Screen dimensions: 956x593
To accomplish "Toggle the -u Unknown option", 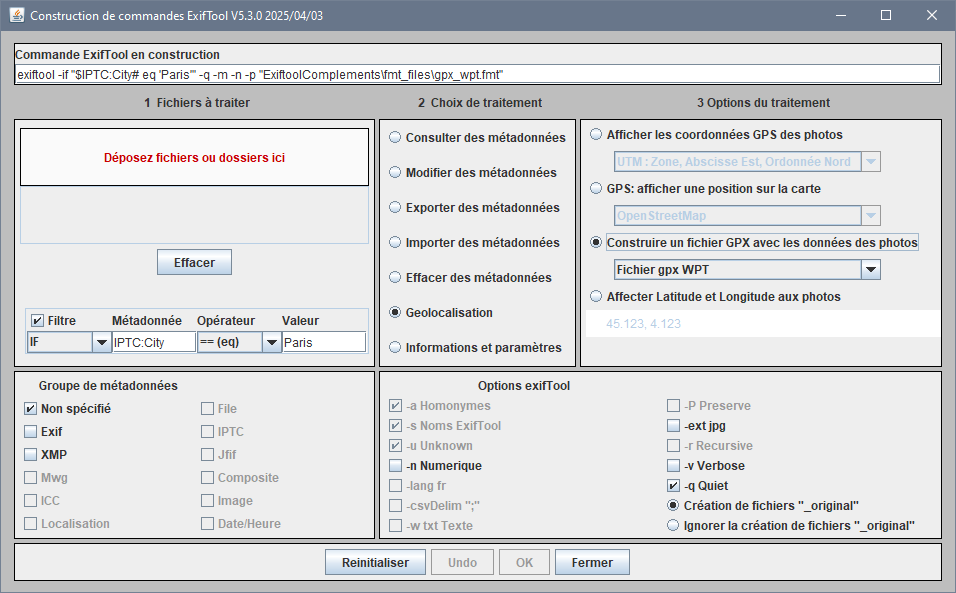I will click(396, 446).
